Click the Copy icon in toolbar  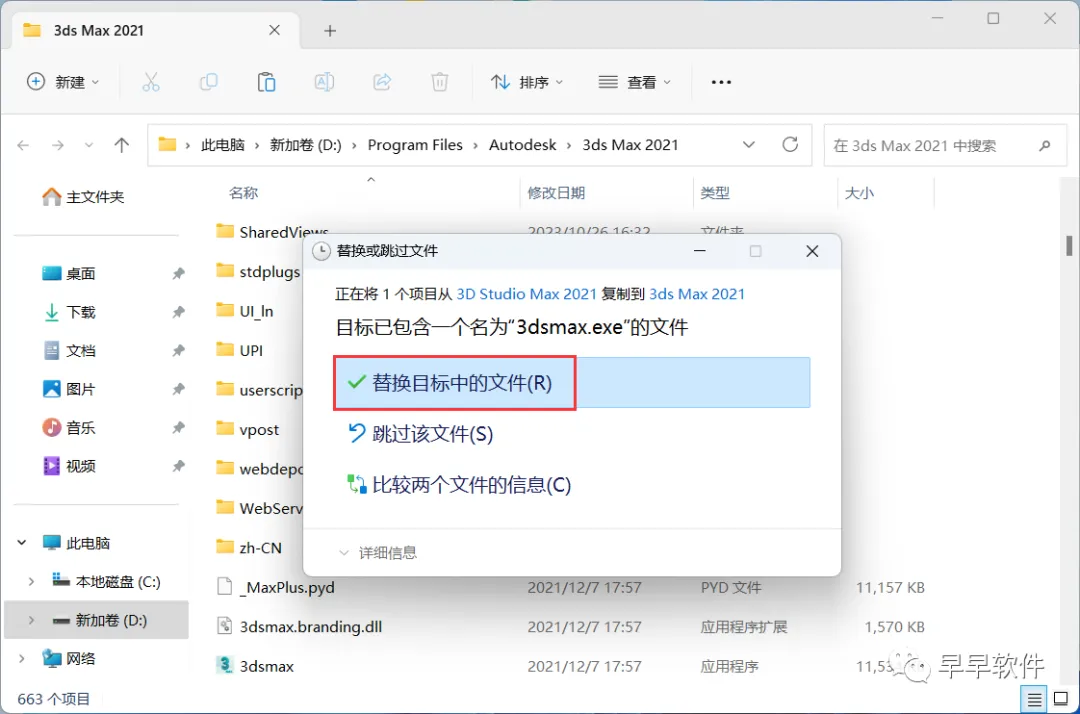tap(209, 82)
